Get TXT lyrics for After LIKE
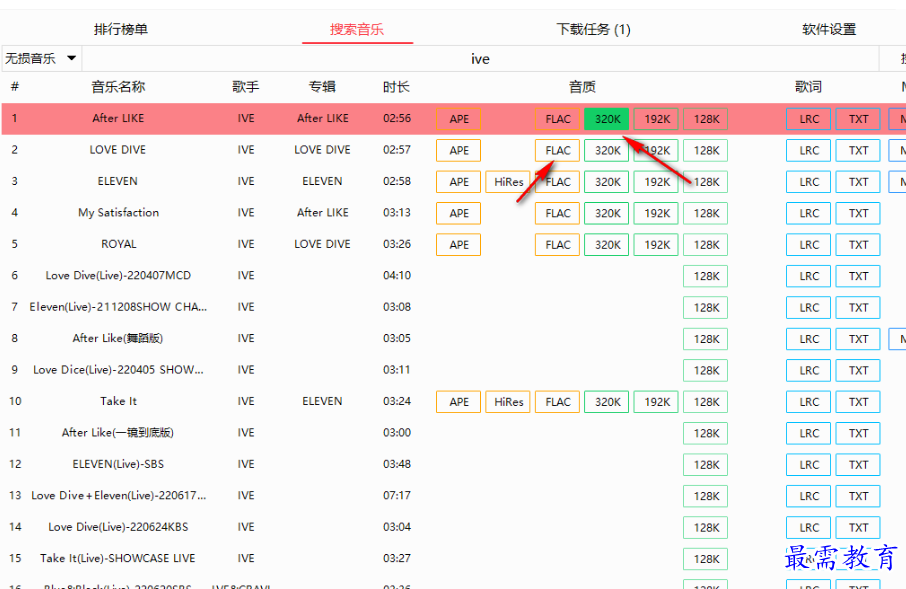 [x=858, y=119]
